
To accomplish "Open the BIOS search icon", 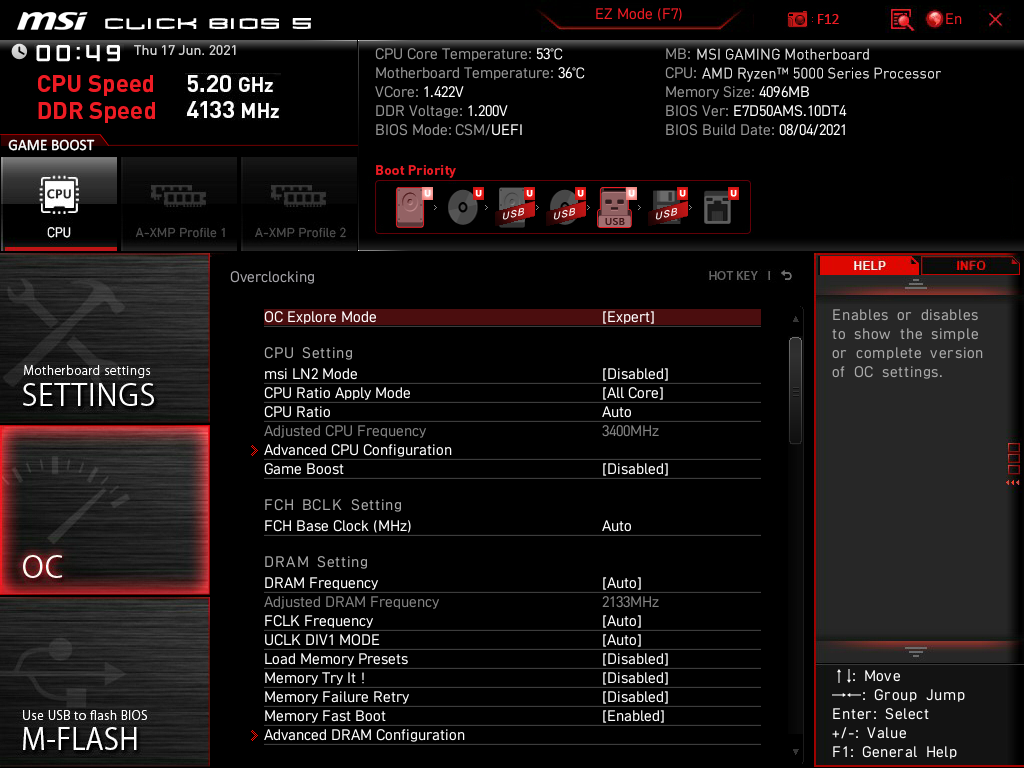I will tap(902, 19).
